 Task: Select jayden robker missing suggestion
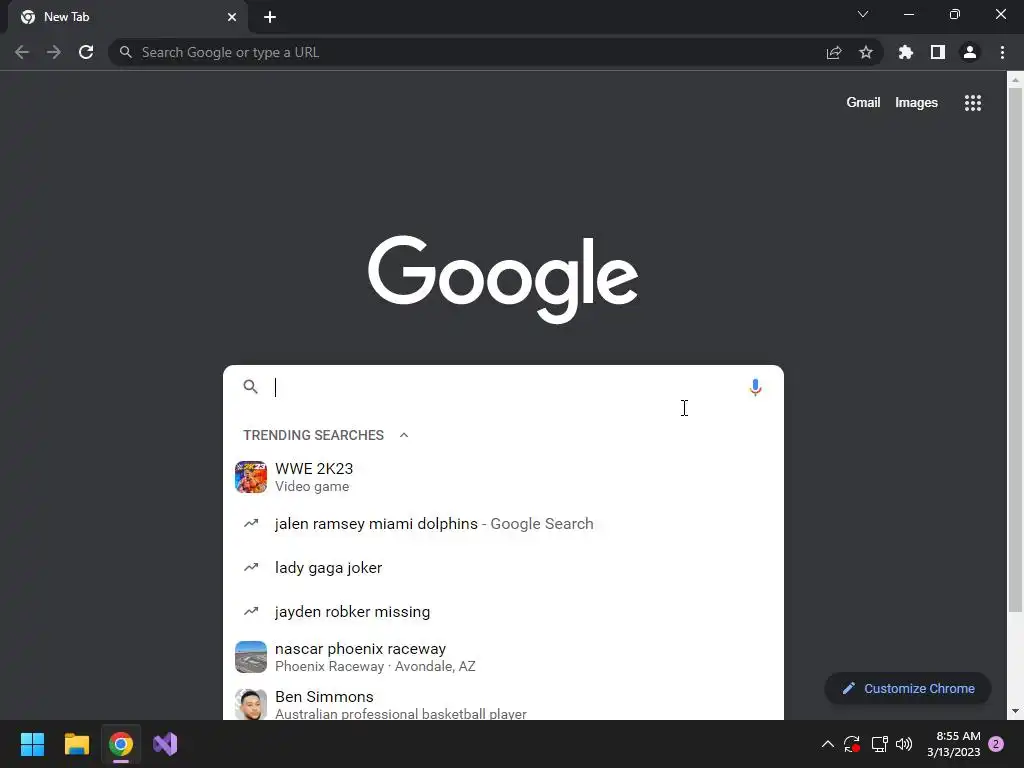pyautogui.click(x=503, y=612)
